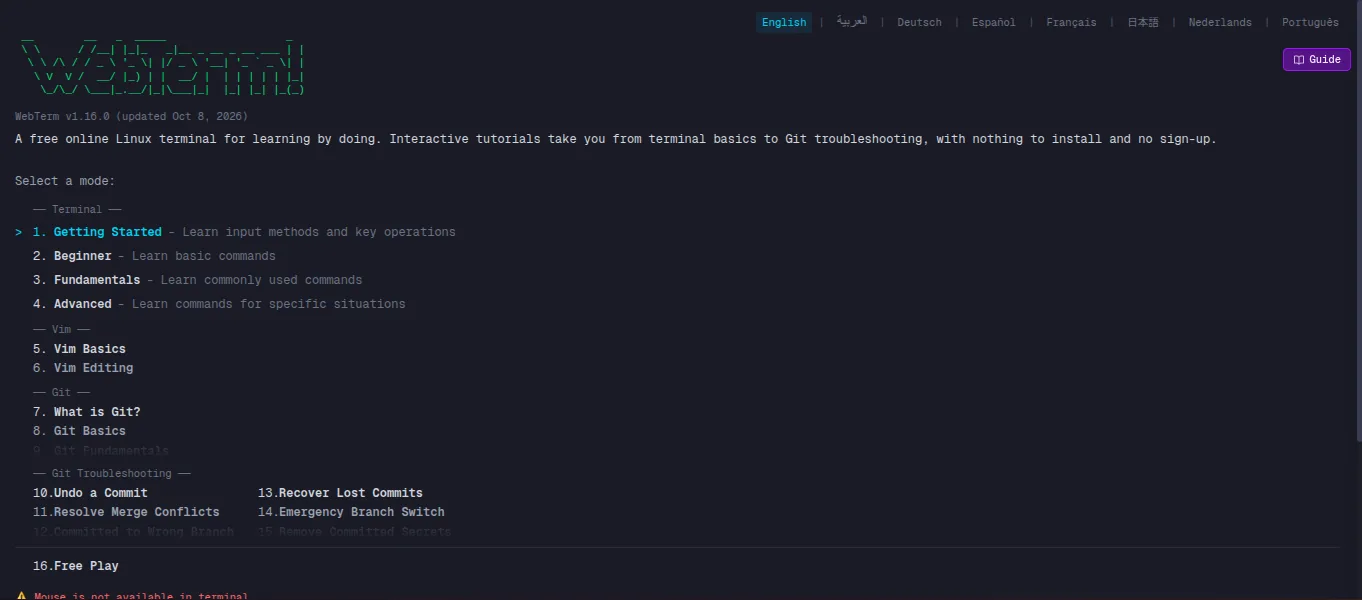Viewport: 1362px width, 600px height.
Task: Switch language to Deutsch
Action: point(919,22)
